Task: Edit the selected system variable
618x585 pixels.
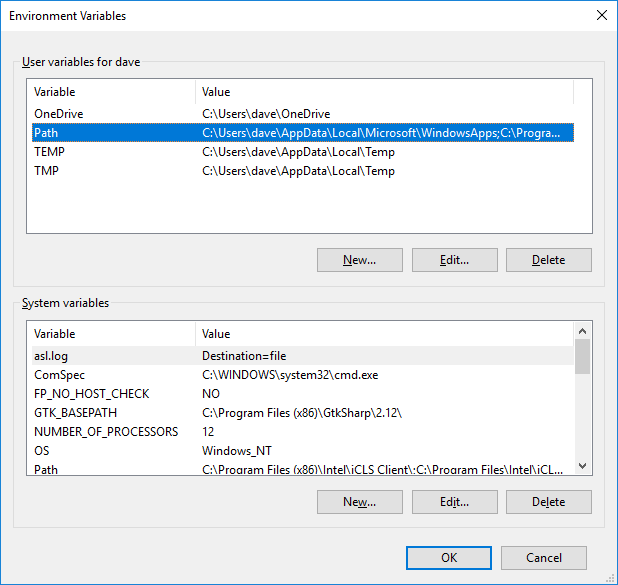Action: click(x=454, y=502)
